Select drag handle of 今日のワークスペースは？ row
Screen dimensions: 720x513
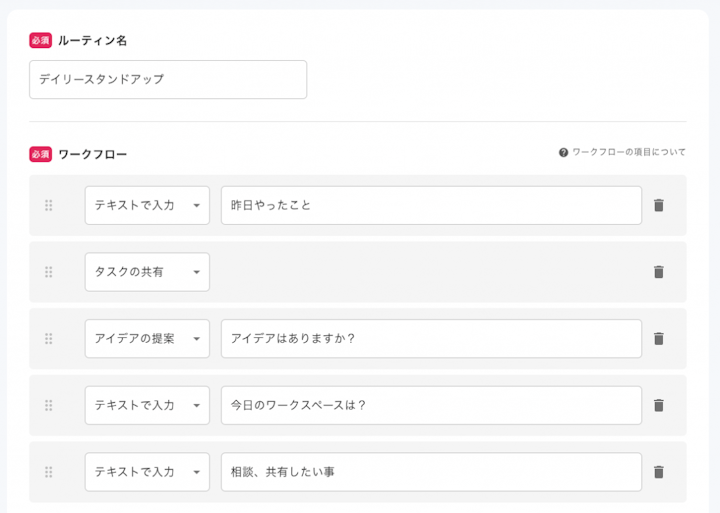point(48,405)
